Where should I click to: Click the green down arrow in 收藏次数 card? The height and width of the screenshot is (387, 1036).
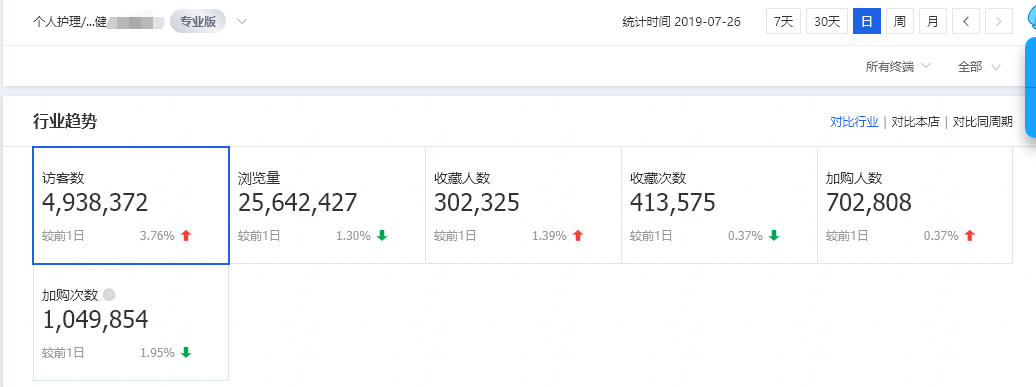pyautogui.click(x=774, y=235)
